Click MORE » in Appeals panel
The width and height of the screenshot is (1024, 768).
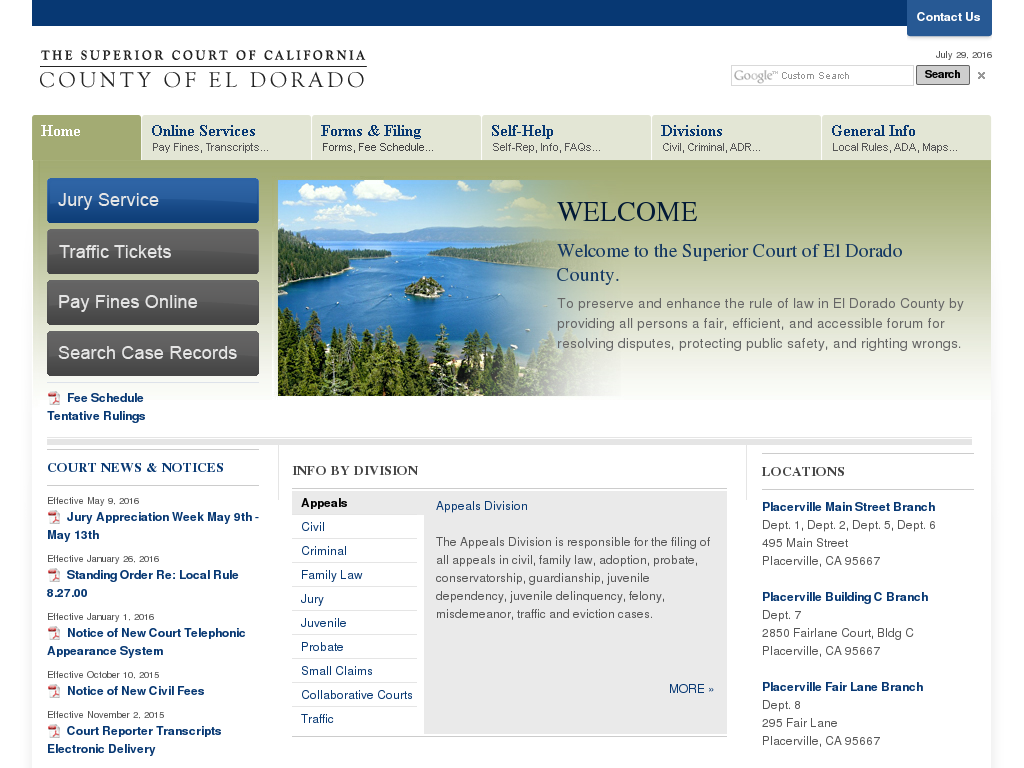(691, 689)
